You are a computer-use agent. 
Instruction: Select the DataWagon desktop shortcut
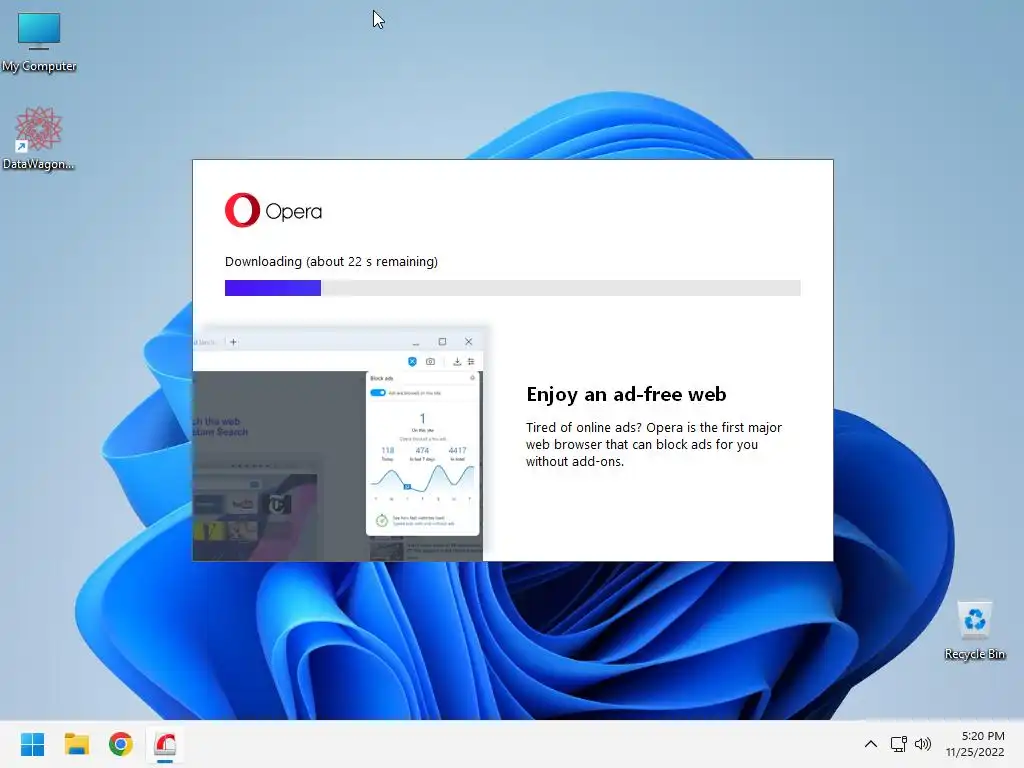tap(39, 138)
